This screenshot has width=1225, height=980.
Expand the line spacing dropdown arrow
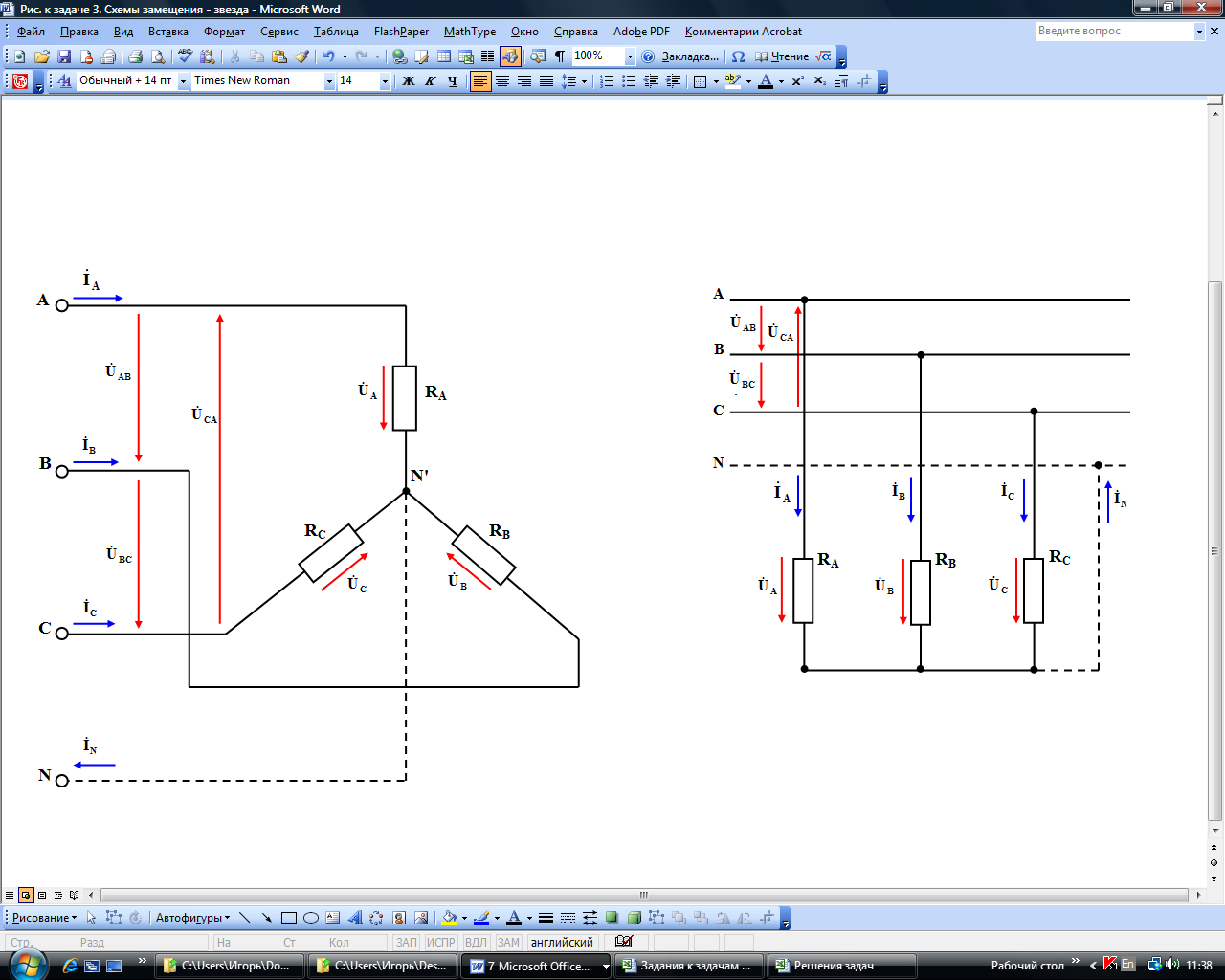click(x=584, y=81)
